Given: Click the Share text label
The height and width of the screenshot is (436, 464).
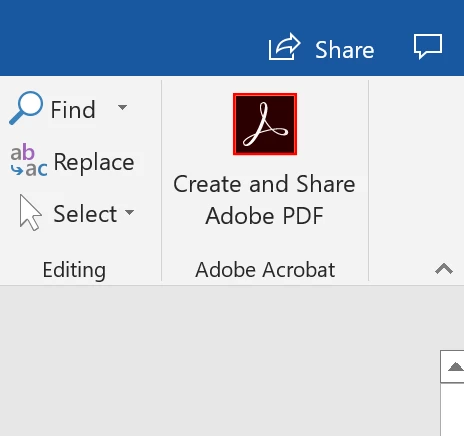Looking at the screenshot, I should pos(345,50).
